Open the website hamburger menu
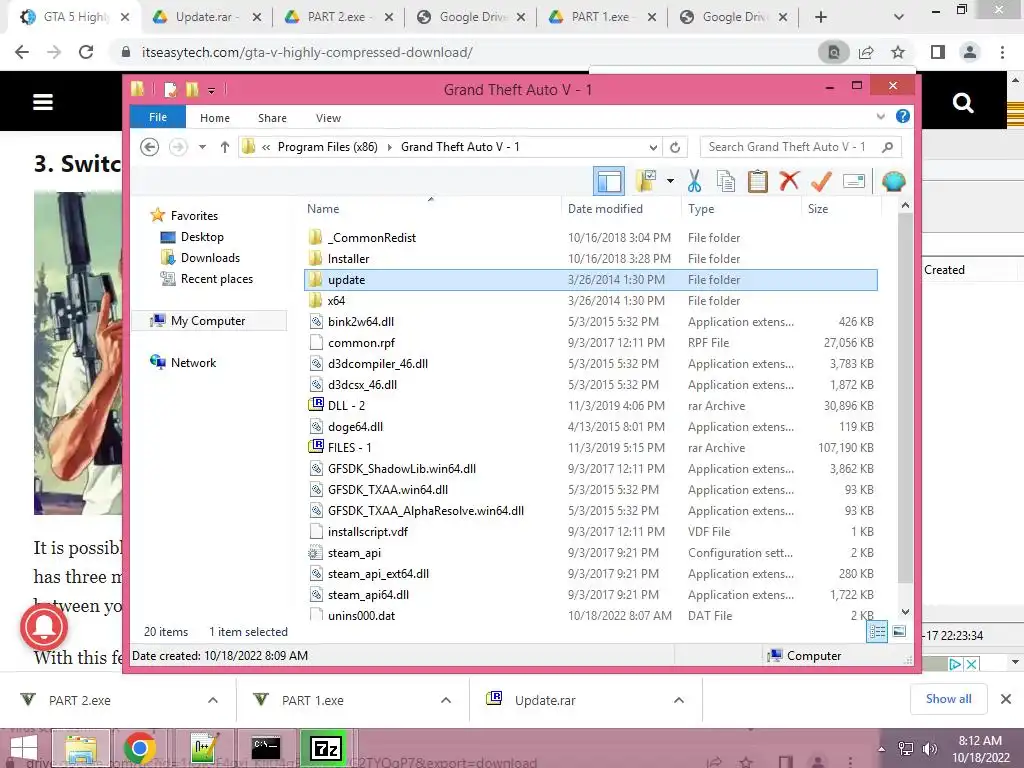The width and height of the screenshot is (1024, 768). click(x=43, y=102)
